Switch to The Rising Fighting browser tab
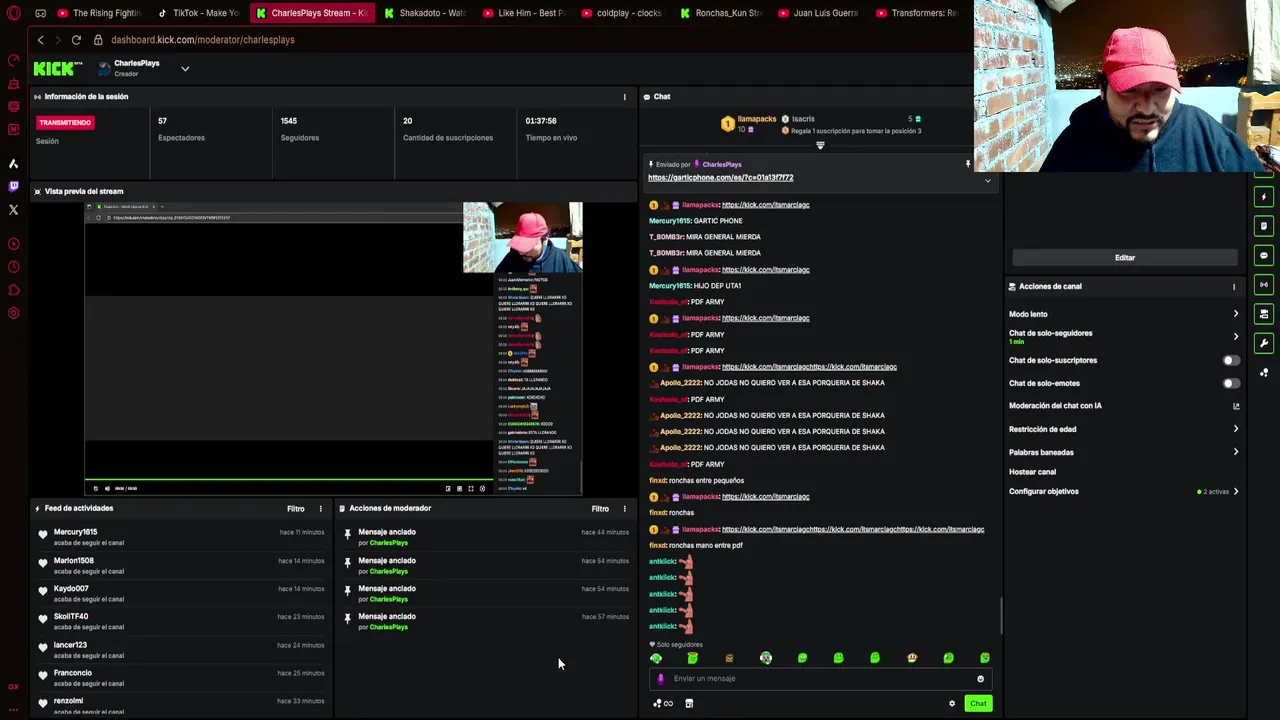This screenshot has height=720, width=1280. [x=99, y=13]
